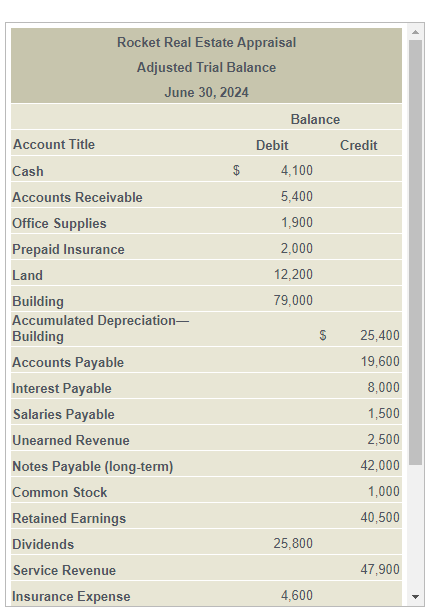Viewport: 431px width, 608px height.
Task: Click the Salaries Payable credit 1,500
Action: point(384,413)
